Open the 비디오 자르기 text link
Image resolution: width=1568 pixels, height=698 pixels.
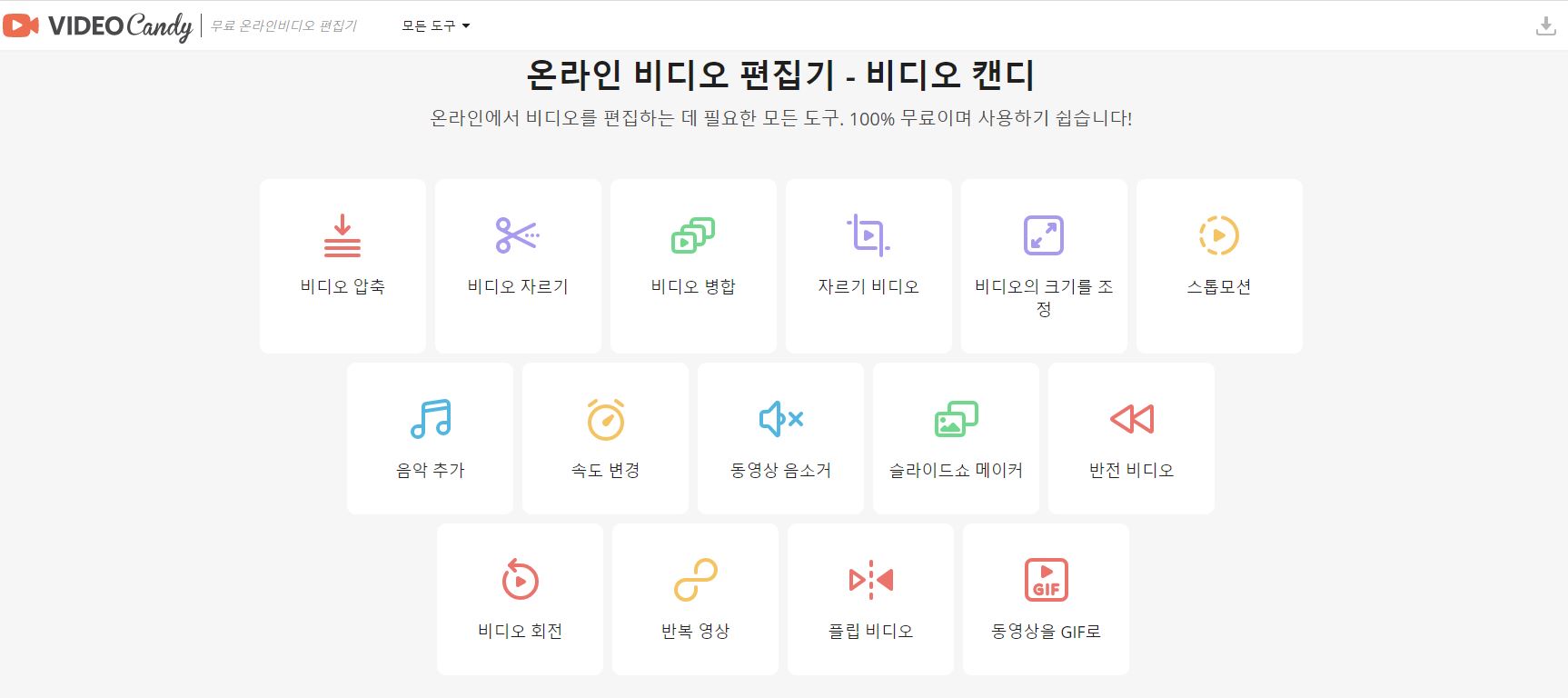(x=518, y=286)
